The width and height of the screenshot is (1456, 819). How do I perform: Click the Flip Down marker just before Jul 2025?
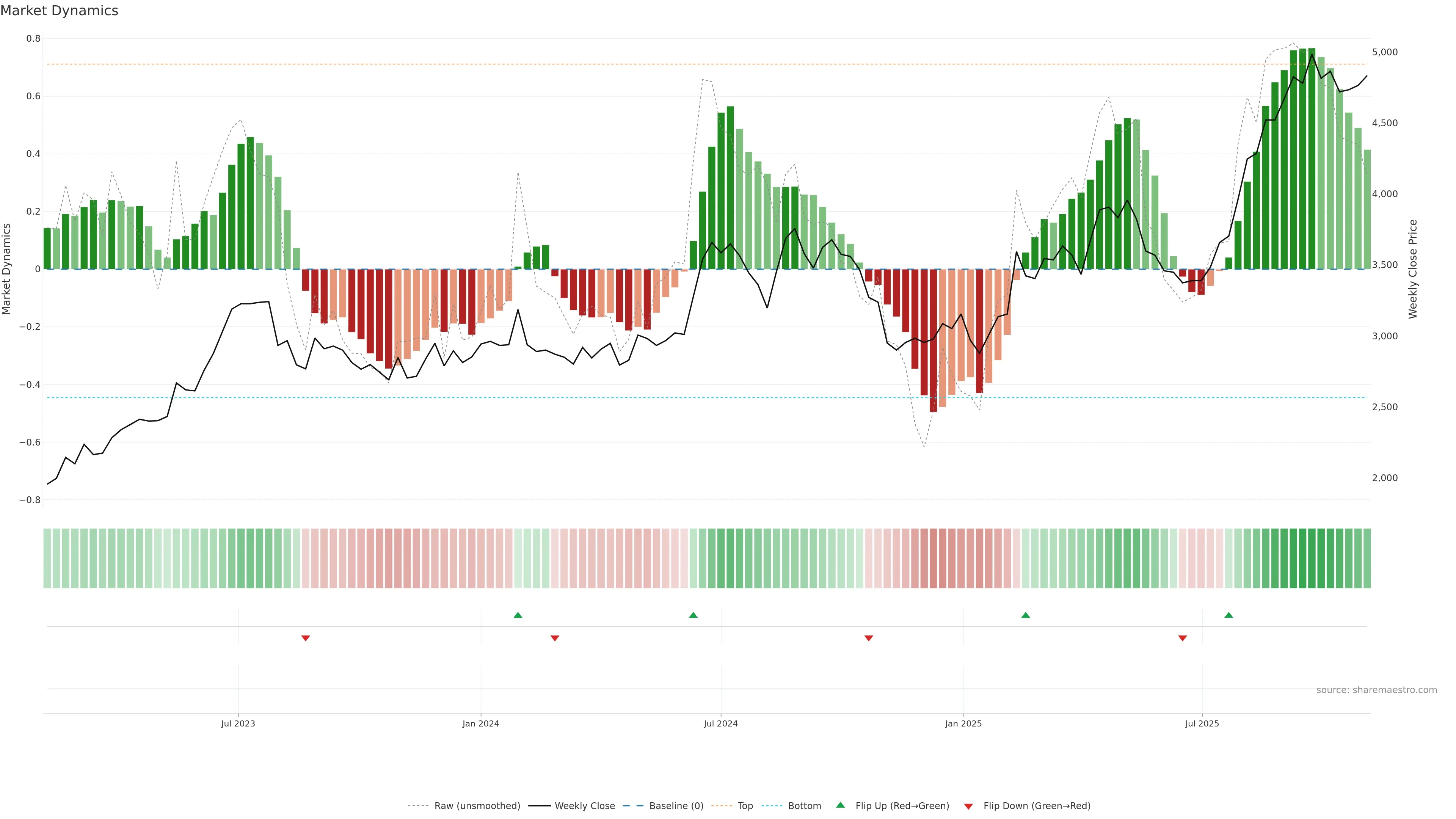(1183, 638)
